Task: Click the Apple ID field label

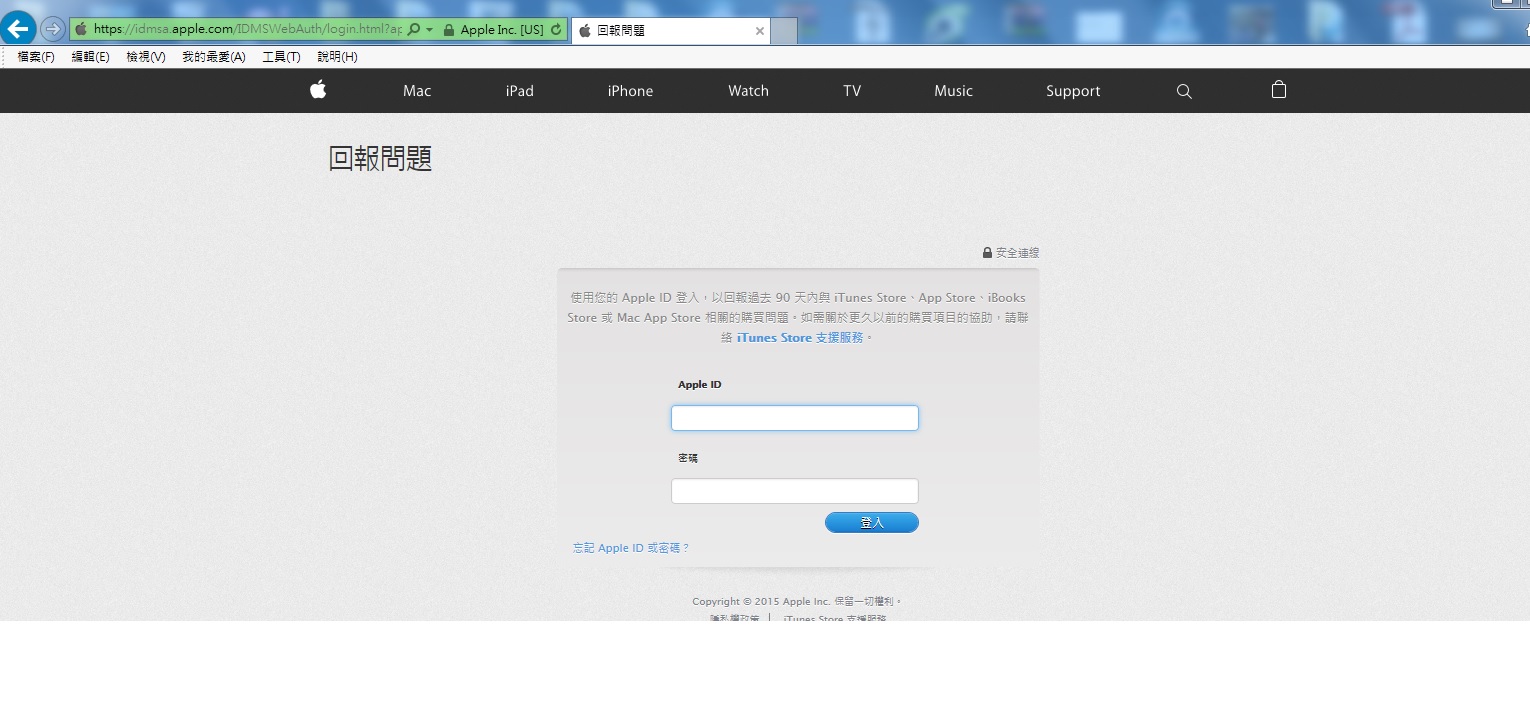Action: (700, 385)
